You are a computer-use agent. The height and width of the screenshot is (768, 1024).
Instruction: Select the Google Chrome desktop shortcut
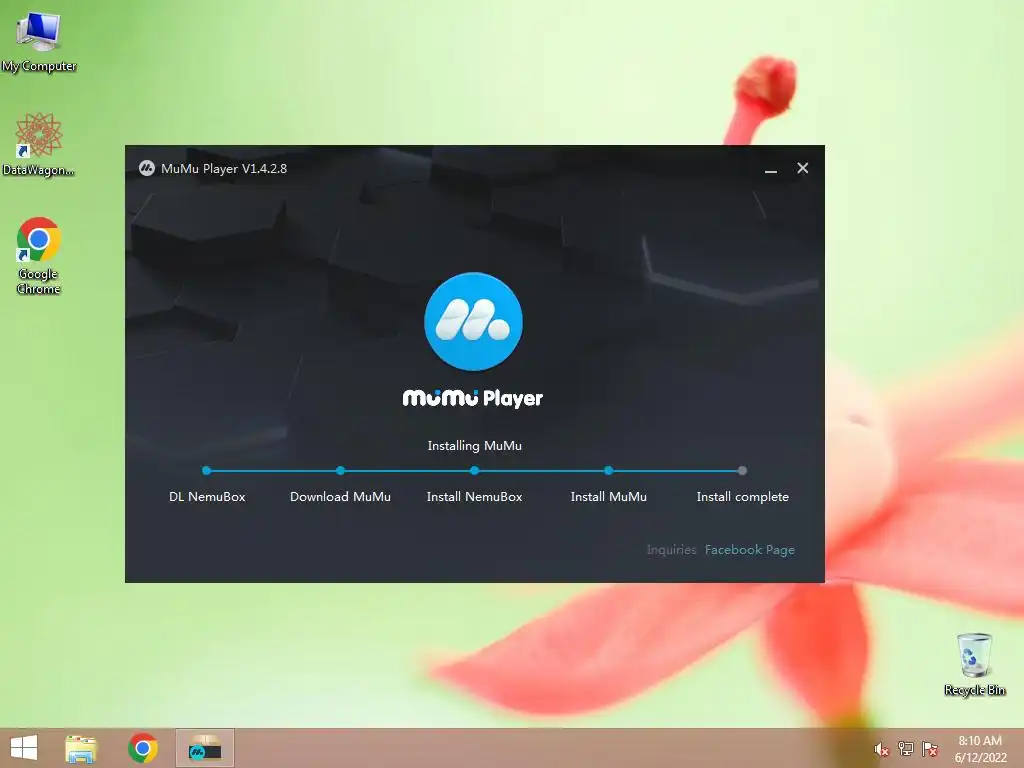(x=39, y=255)
